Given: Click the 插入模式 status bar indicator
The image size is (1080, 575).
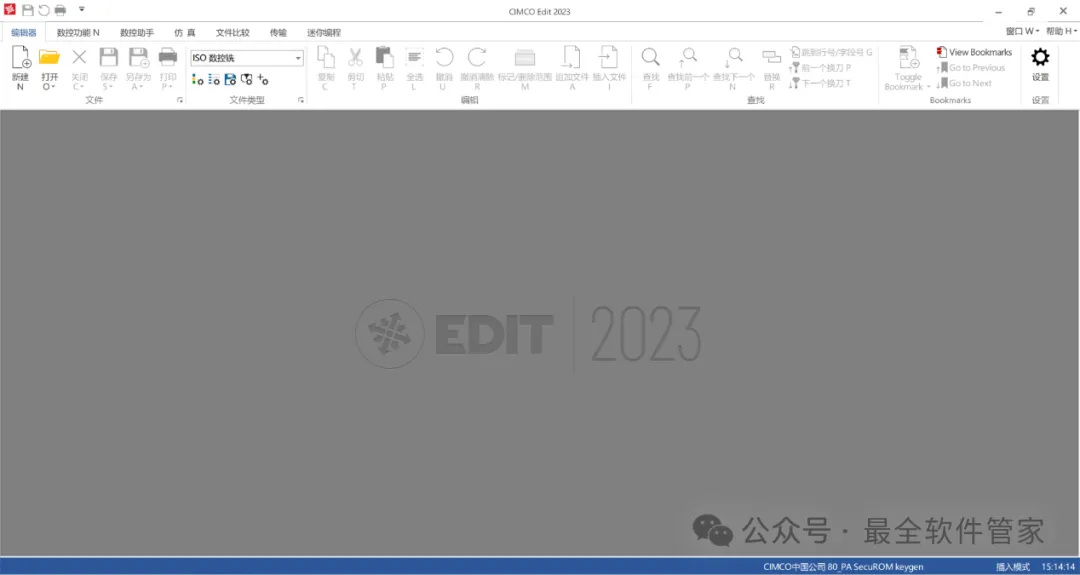Looking at the screenshot, I should [1012, 567].
